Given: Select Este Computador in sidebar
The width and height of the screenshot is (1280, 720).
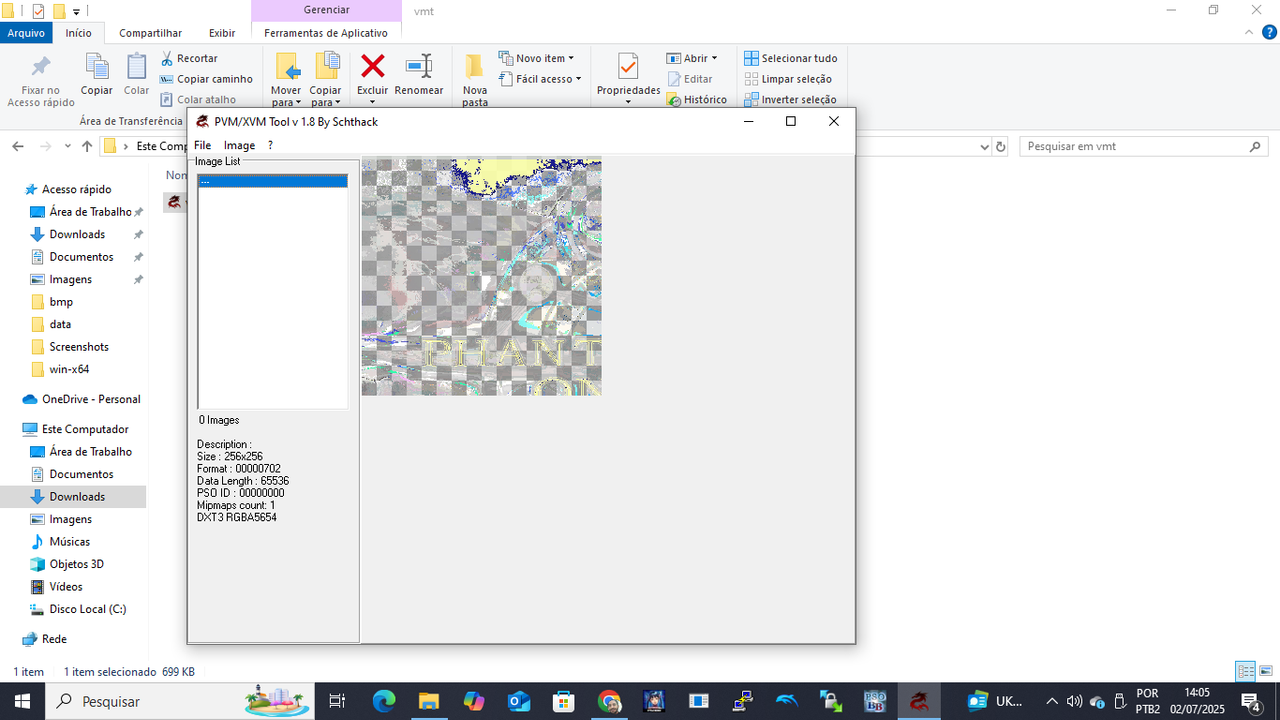Looking at the screenshot, I should (x=85, y=429).
